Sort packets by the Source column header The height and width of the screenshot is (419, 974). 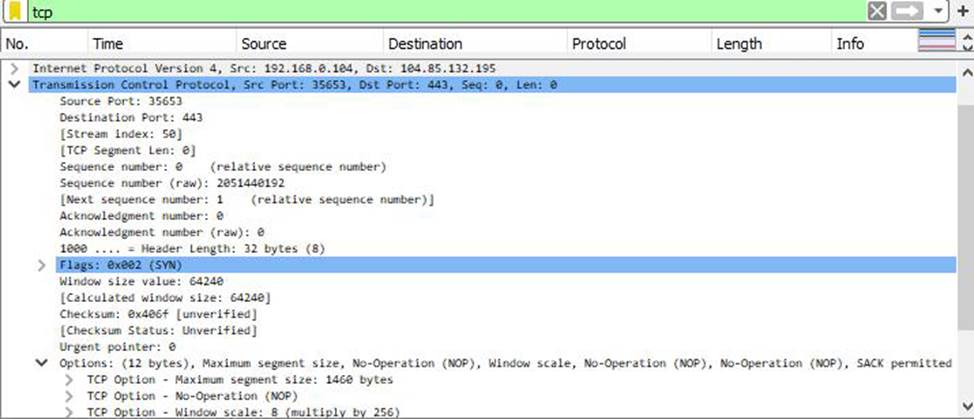pos(263,43)
